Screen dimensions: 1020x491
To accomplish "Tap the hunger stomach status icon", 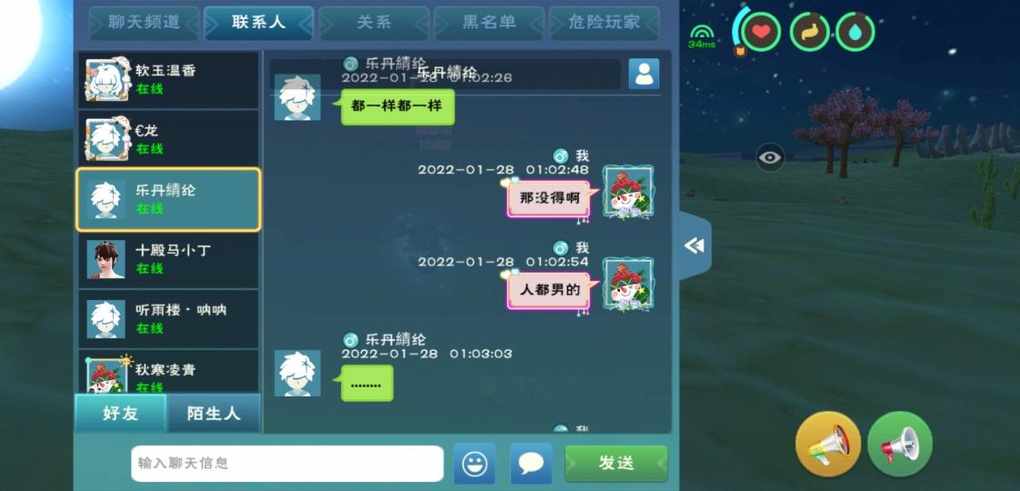I will (x=809, y=32).
